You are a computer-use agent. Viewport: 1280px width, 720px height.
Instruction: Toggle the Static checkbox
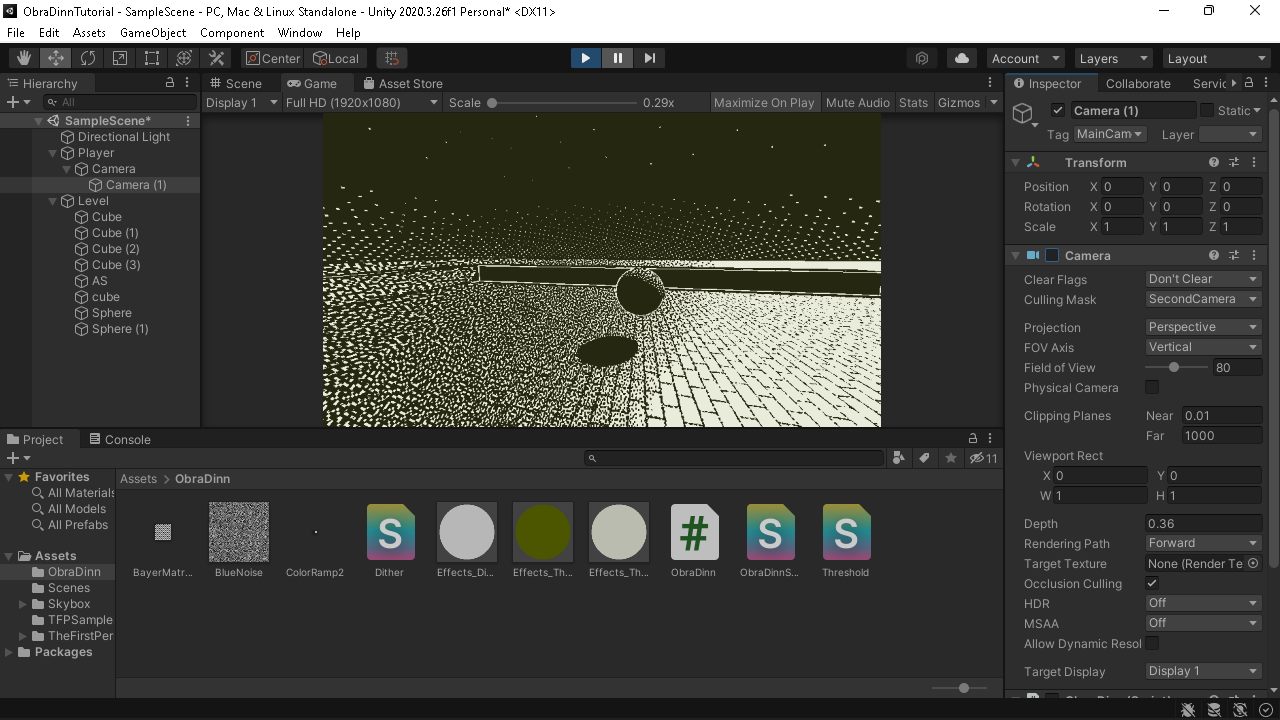tap(1207, 110)
